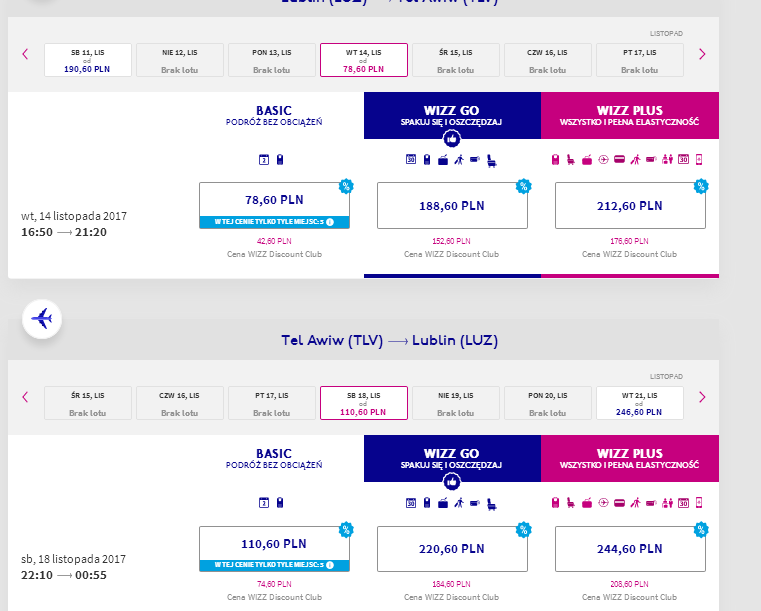The width and height of the screenshot is (761, 611).
Task: Click the outbound WIZZ PLUS column header
Action: point(630,116)
